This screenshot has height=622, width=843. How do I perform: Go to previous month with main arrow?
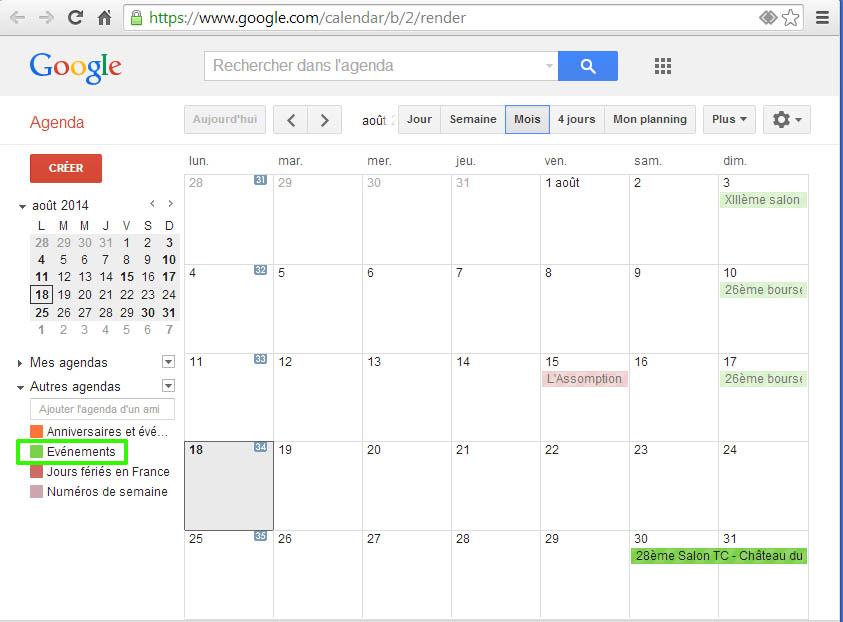tap(291, 120)
